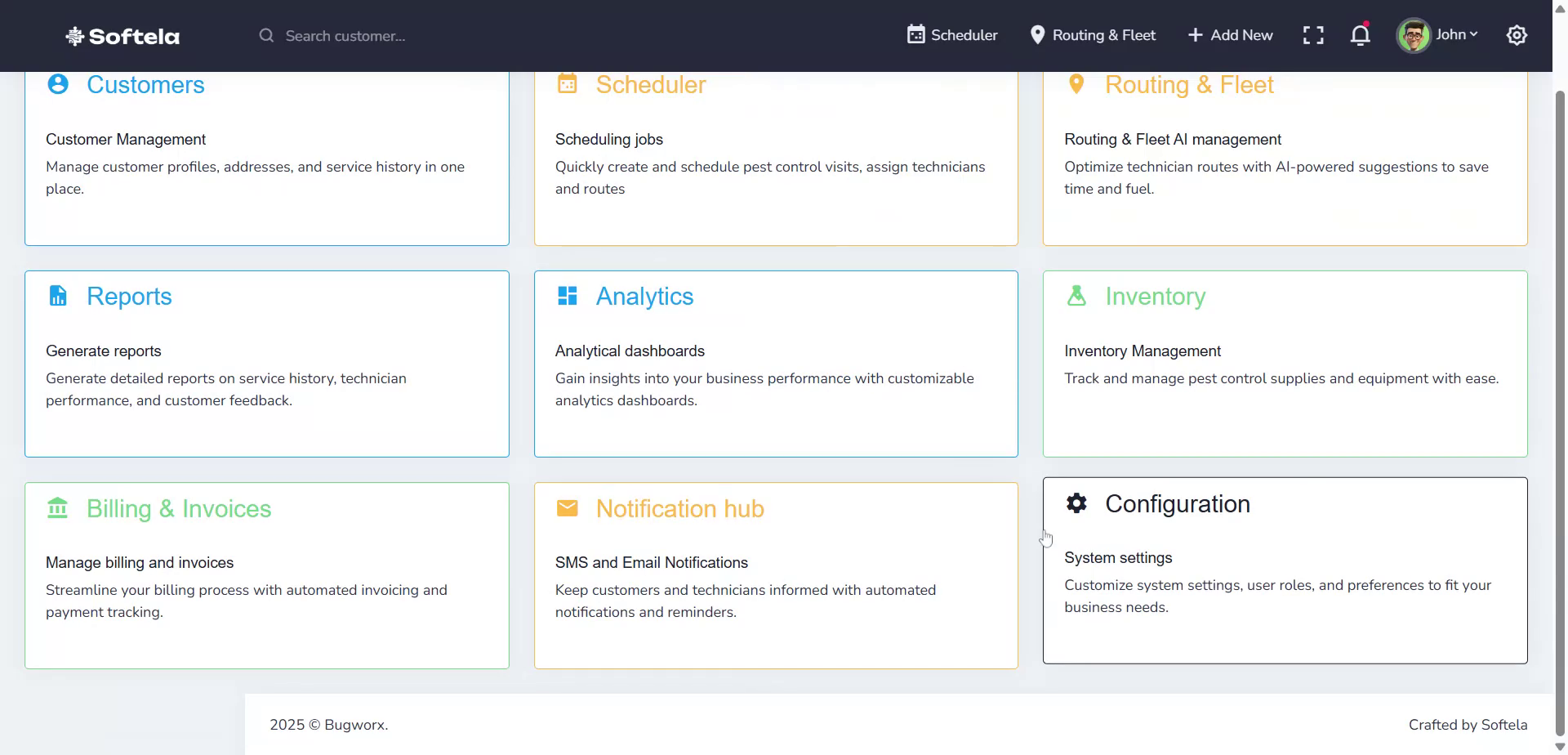
Task: Click the Inventory flask icon
Action: [1076, 296]
